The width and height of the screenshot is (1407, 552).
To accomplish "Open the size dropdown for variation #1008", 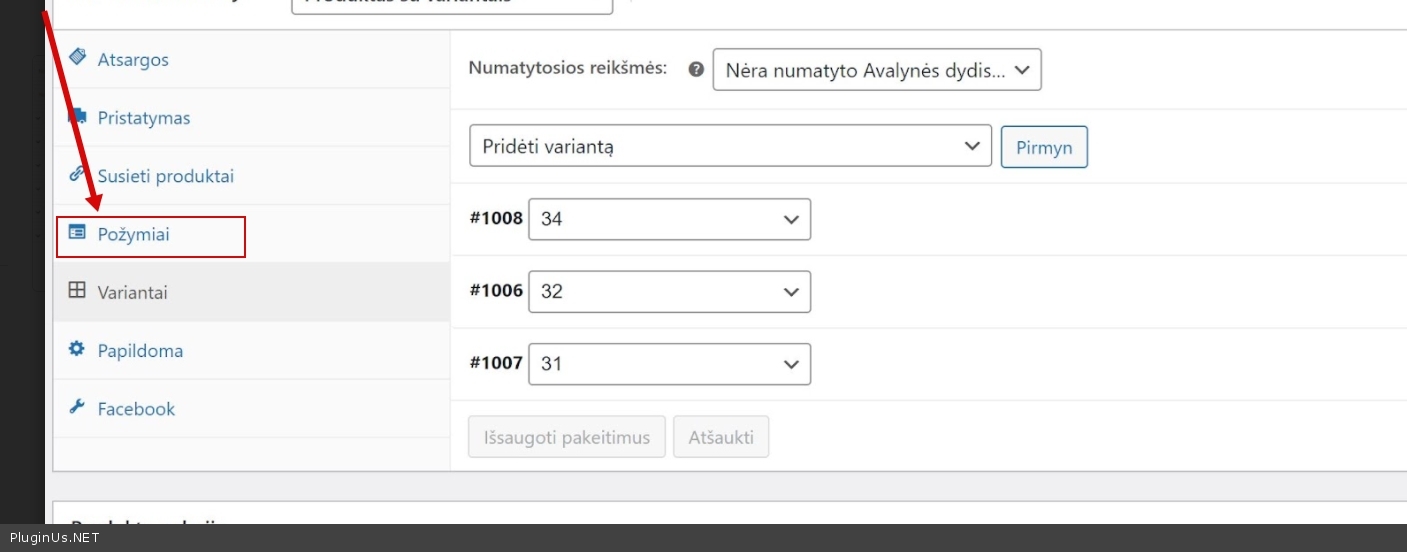I will [x=669, y=219].
